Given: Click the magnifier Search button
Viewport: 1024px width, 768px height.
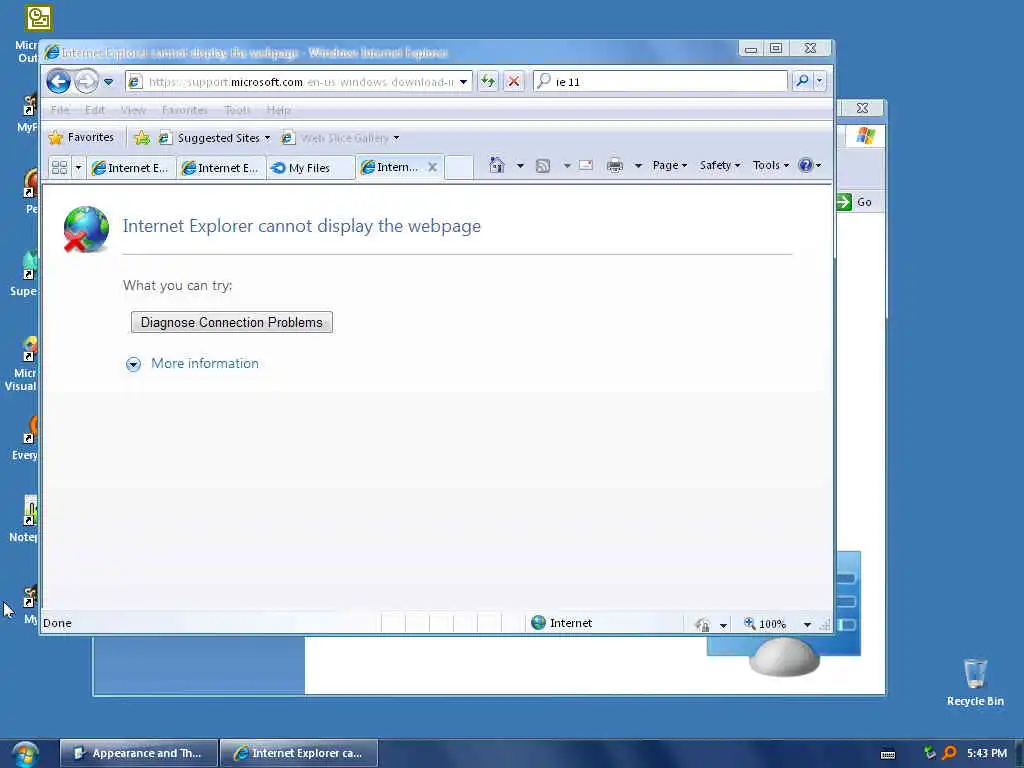Looking at the screenshot, I should [802, 81].
